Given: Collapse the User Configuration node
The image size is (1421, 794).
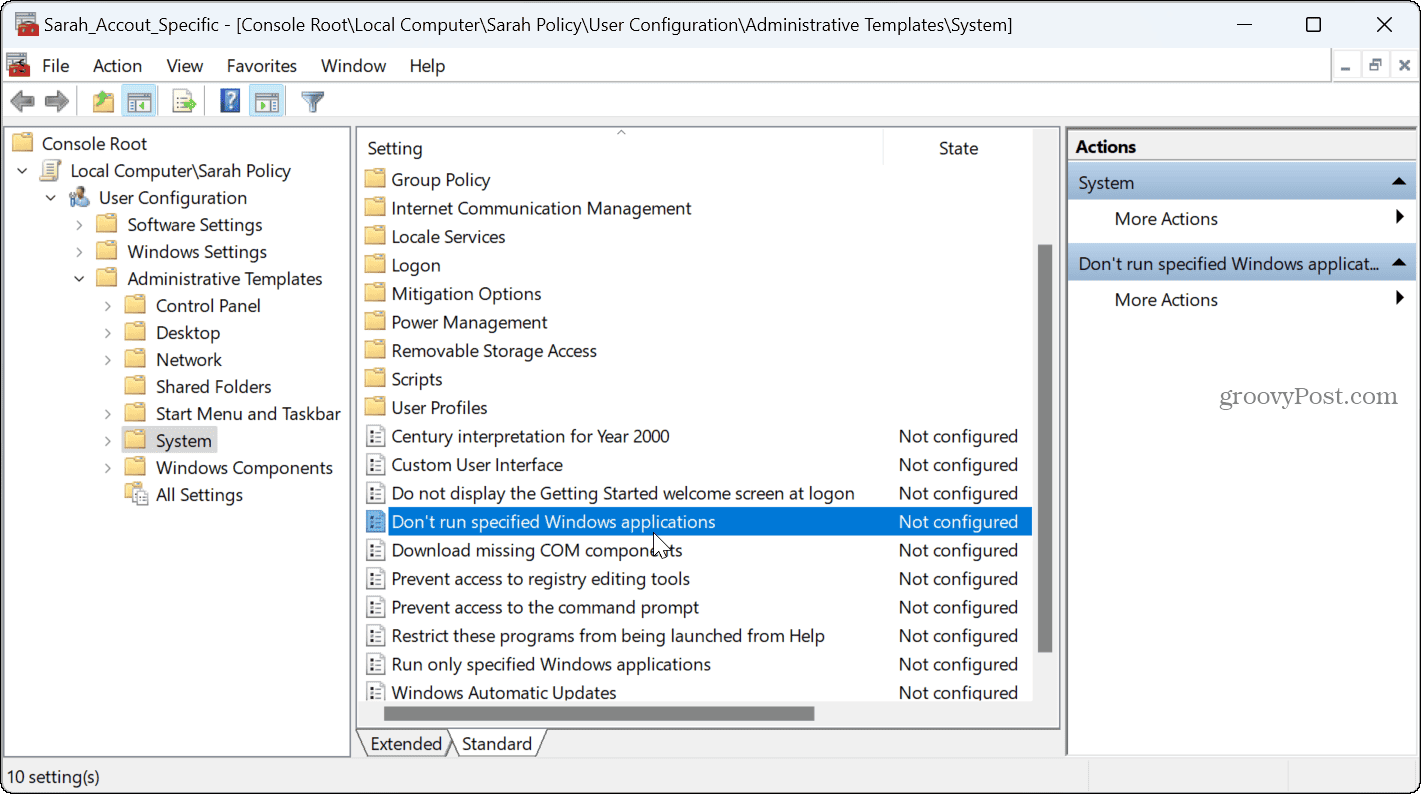Looking at the screenshot, I should pyautogui.click(x=51, y=198).
